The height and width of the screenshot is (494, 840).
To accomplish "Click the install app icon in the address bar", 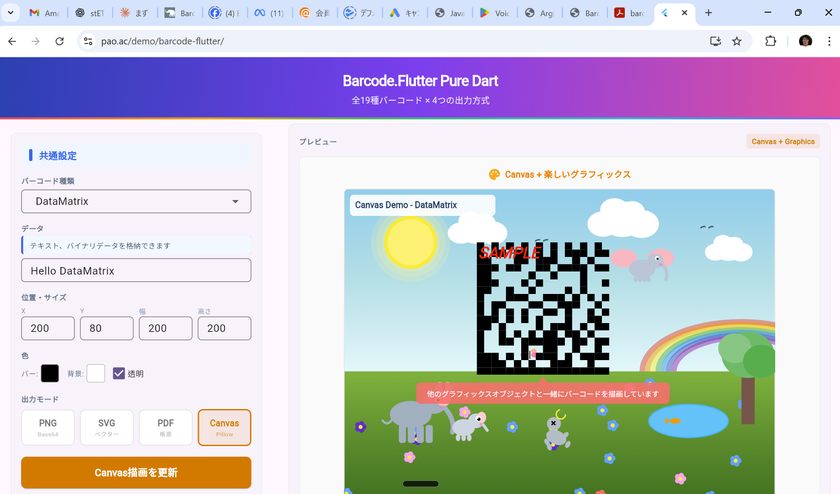I will point(715,41).
